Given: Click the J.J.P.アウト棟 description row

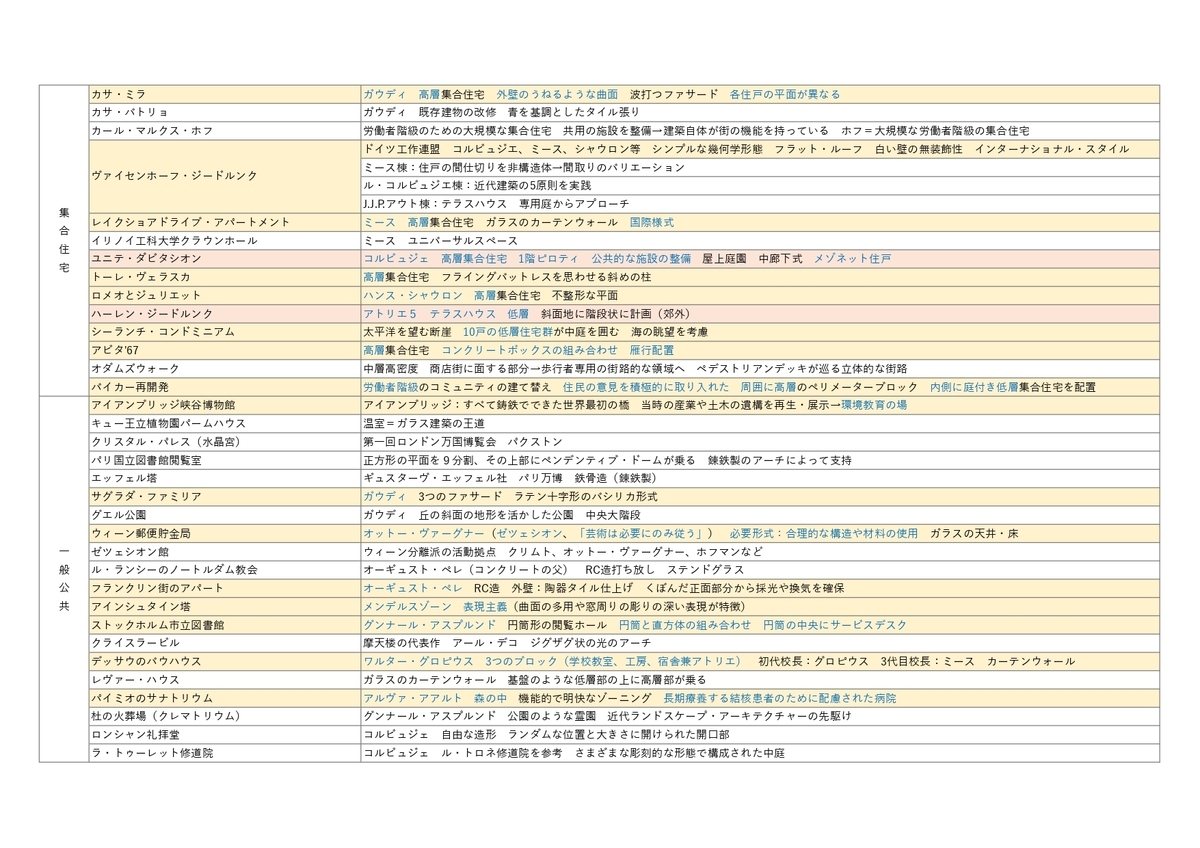Looking at the screenshot, I should [760, 203].
